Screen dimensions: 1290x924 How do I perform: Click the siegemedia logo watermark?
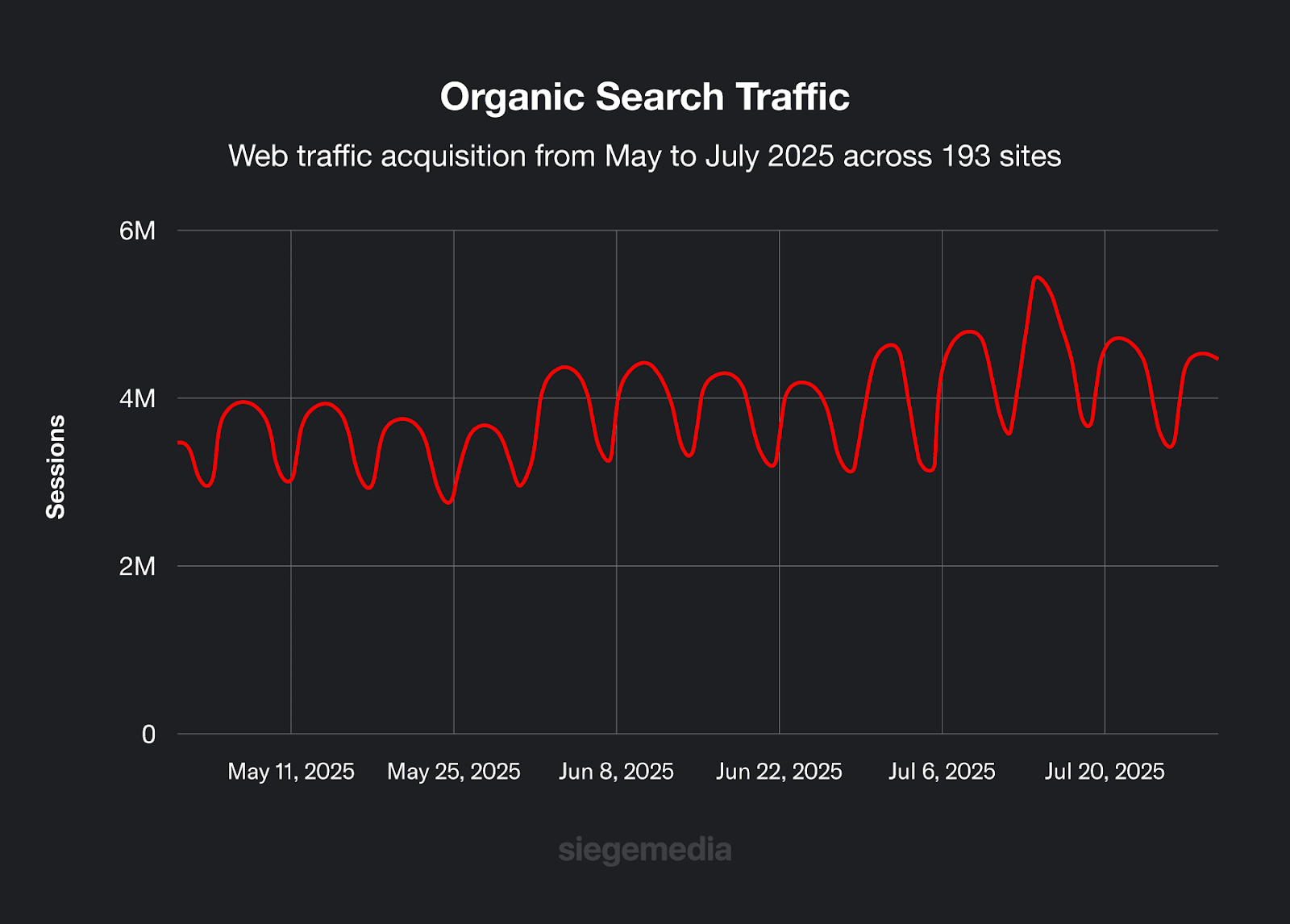tap(644, 850)
